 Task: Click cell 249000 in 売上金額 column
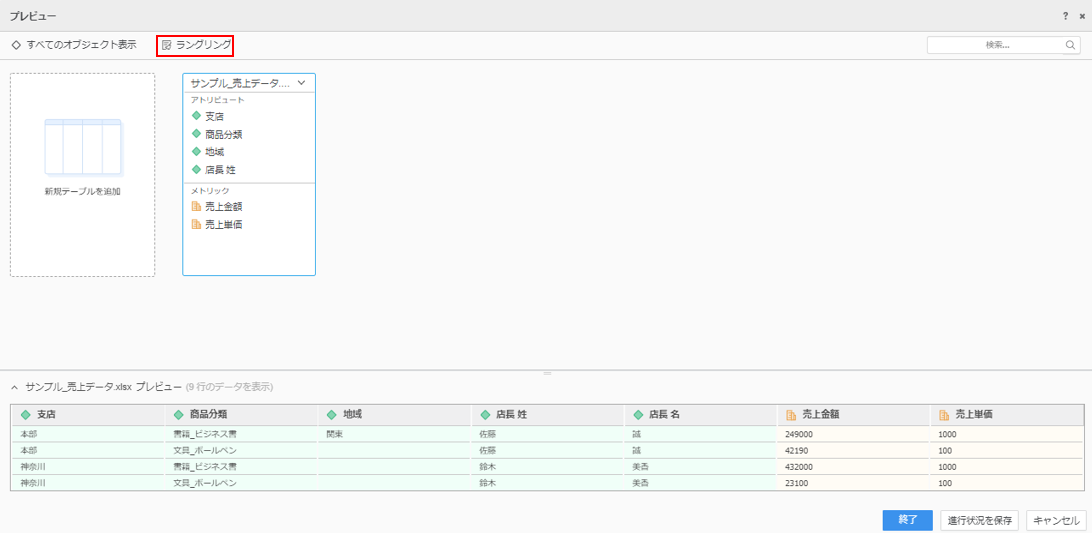point(854,434)
